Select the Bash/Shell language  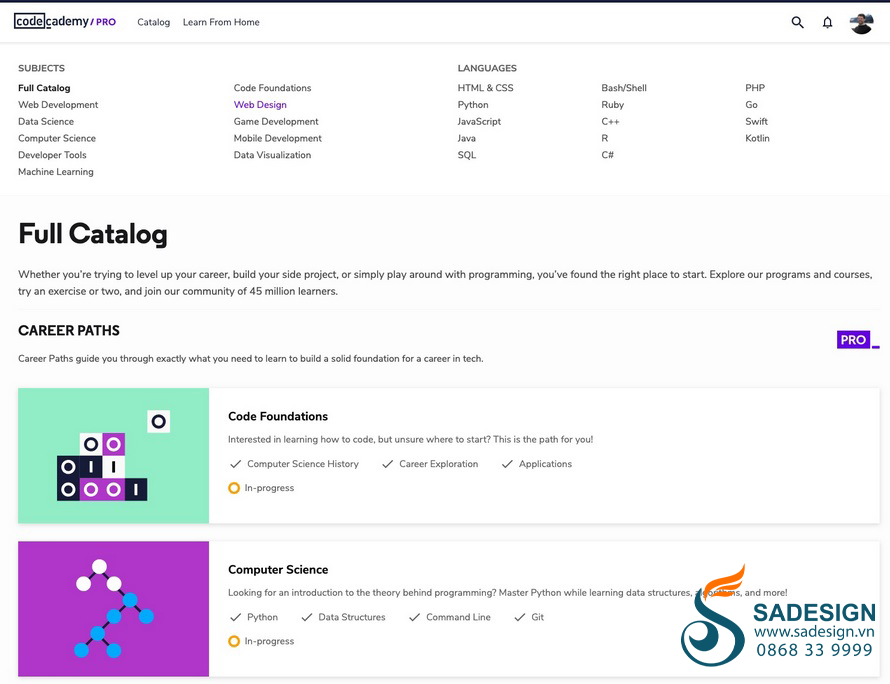pos(624,88)
